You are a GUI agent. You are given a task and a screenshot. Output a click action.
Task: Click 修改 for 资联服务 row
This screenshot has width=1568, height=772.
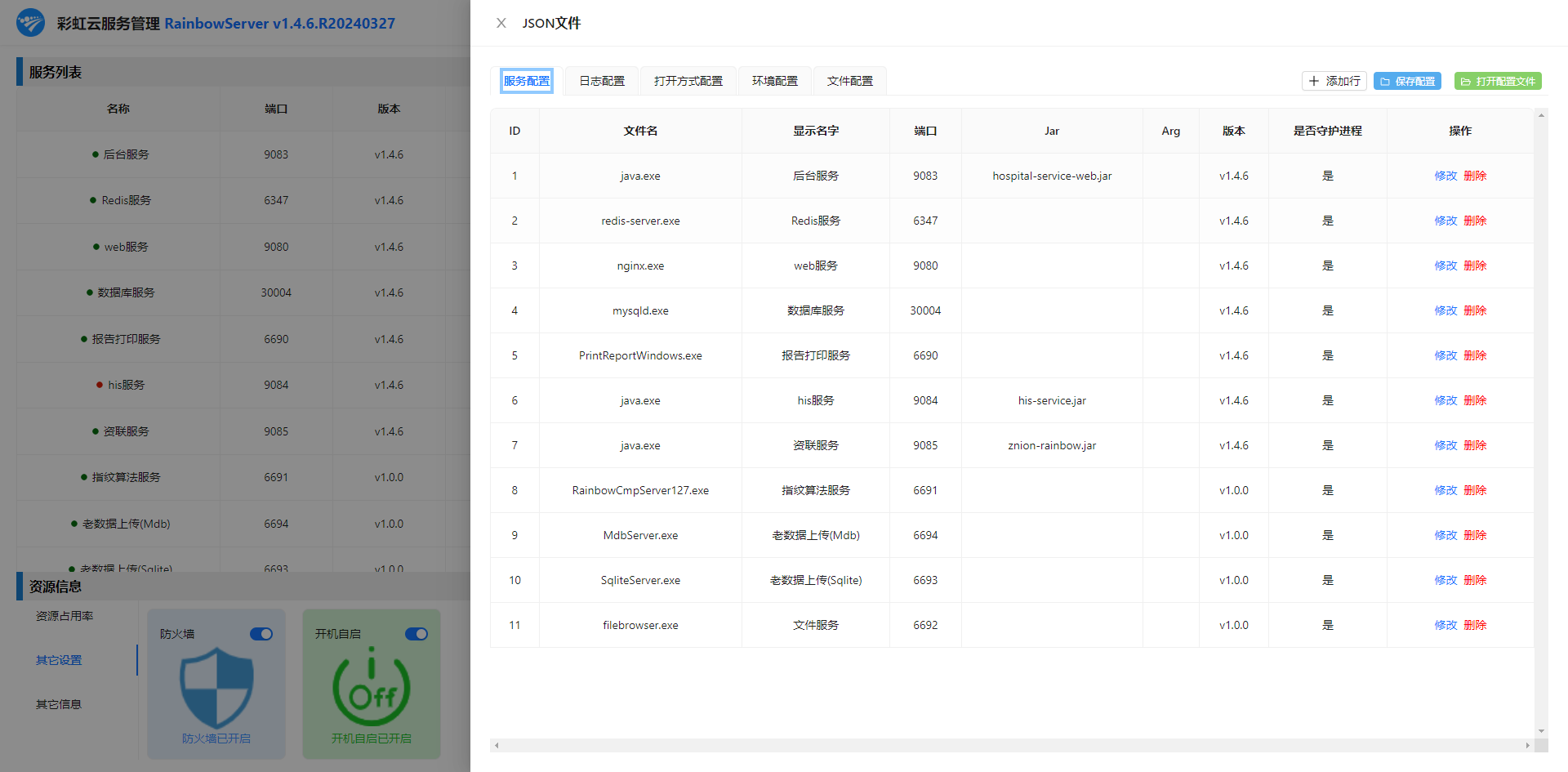[1445, 445]
